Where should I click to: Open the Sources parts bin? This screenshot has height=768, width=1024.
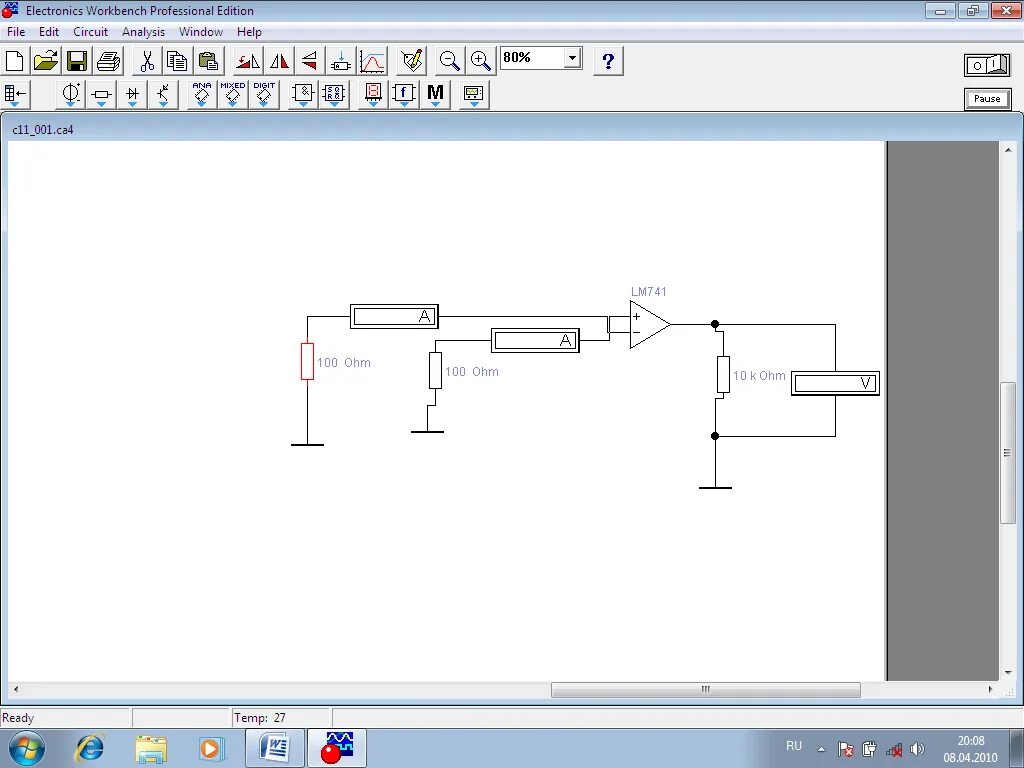click(x=71, y=95)
